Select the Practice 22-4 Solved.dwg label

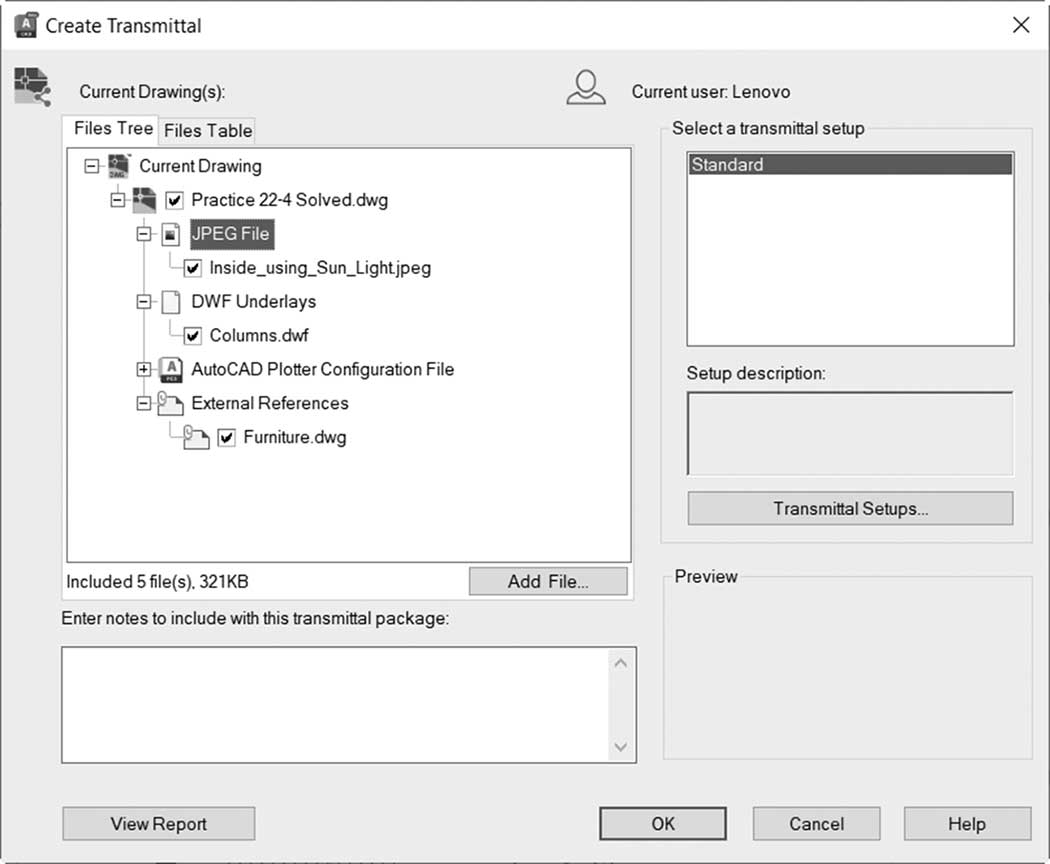click(289, 200)
